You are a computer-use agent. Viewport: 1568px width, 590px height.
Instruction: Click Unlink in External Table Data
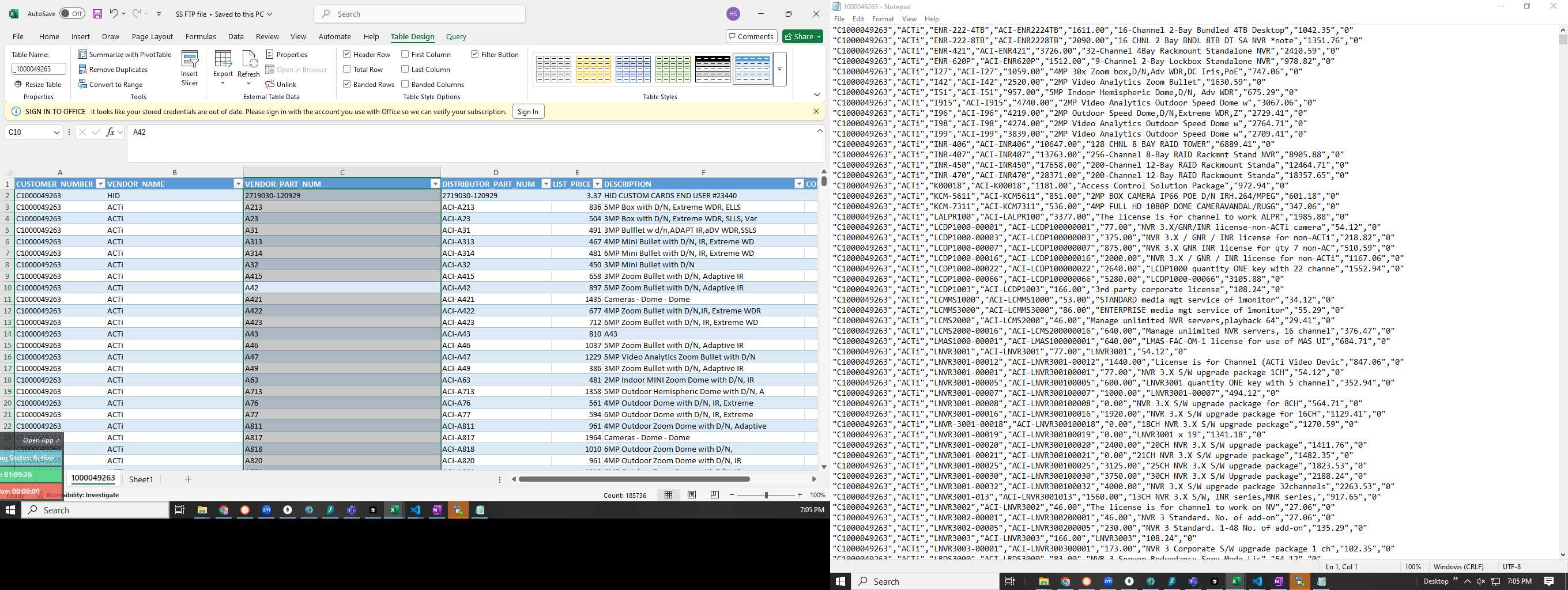tap(281, 85)
